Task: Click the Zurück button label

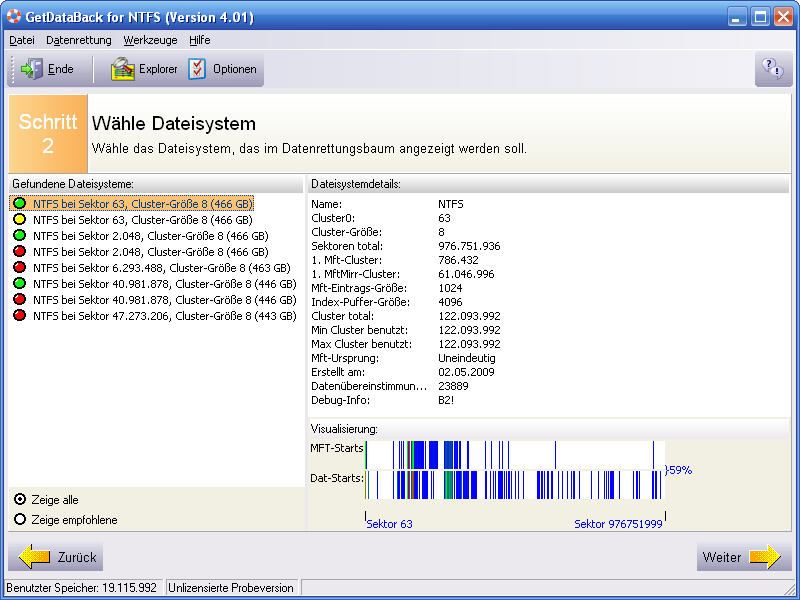Action: tap(77, 557)
